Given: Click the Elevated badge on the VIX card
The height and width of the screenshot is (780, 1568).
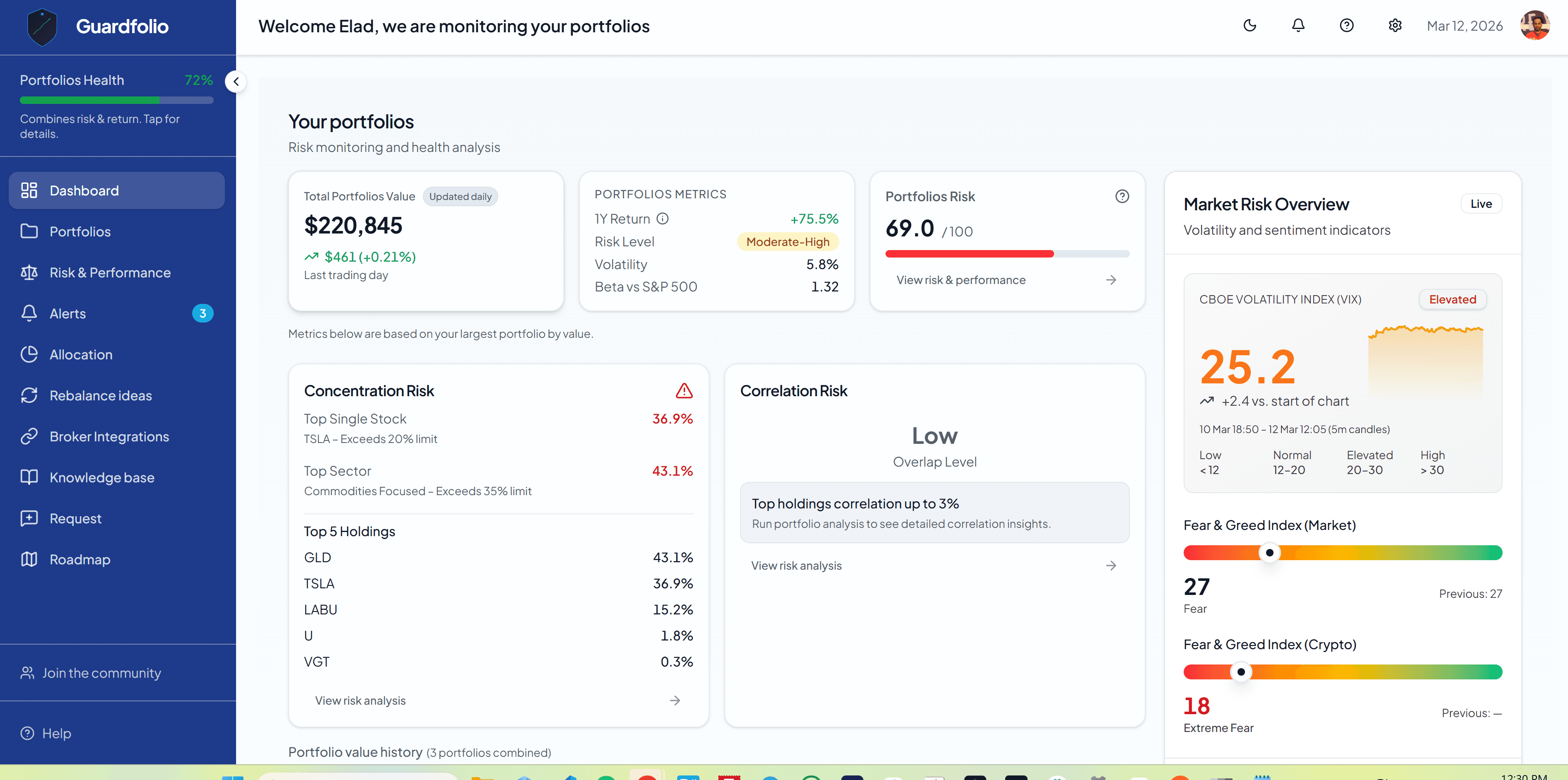Looking at the screenshot, I should point(1452,299).
